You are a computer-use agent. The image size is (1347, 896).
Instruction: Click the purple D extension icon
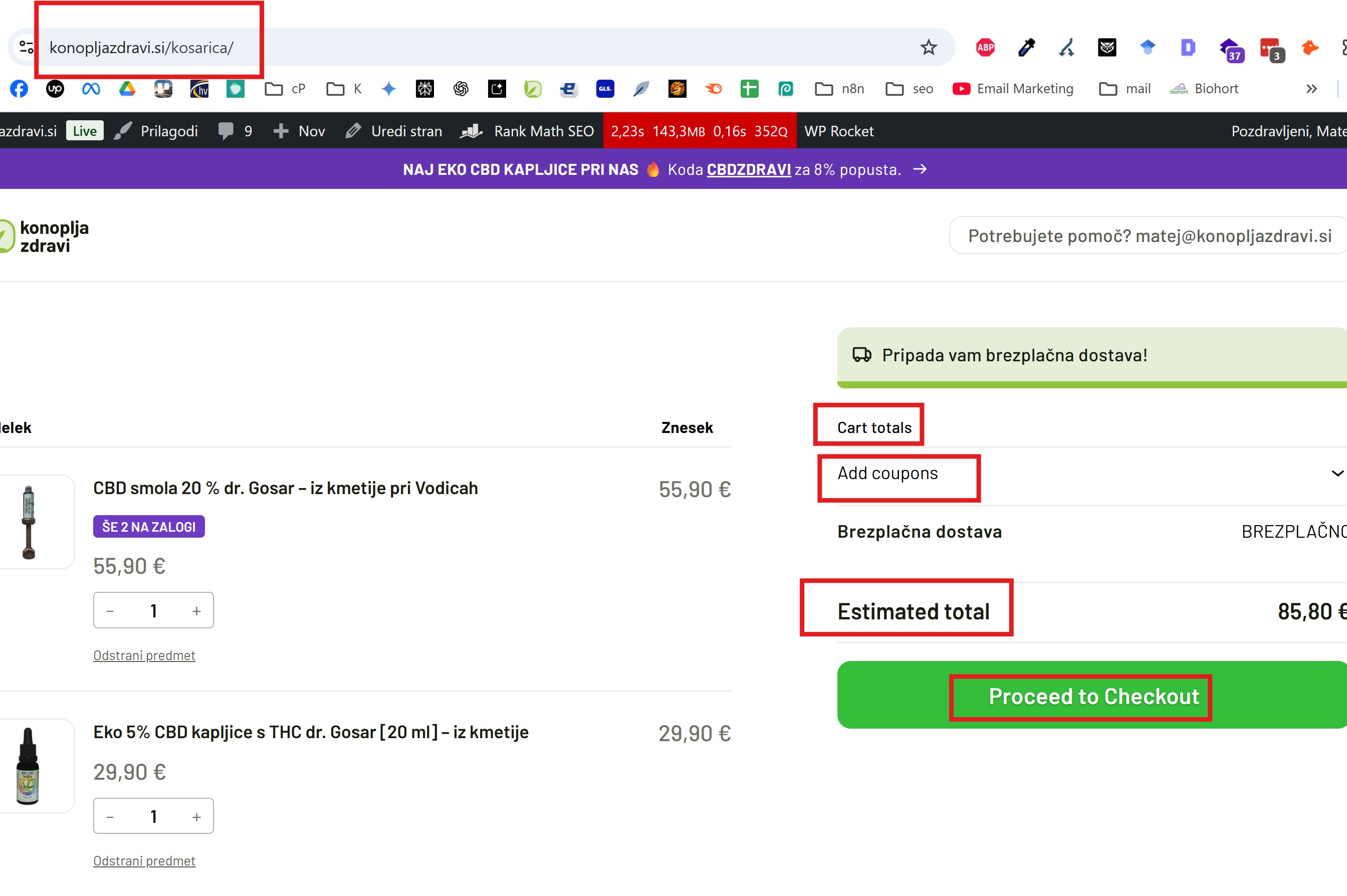[1188, 48]
